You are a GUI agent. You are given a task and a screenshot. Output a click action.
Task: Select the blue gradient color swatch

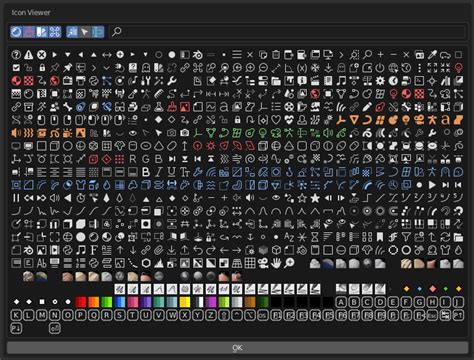coord(120,302)
